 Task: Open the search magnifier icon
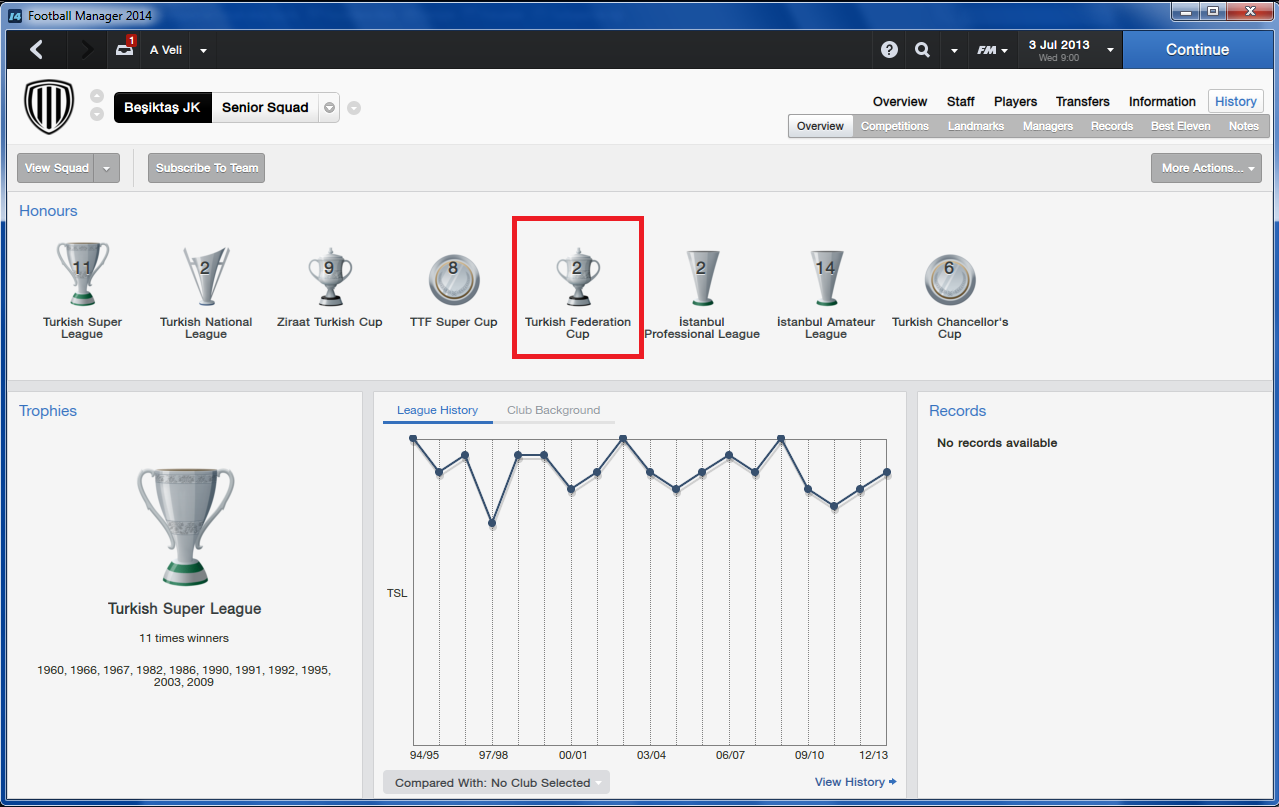(923, 50)
